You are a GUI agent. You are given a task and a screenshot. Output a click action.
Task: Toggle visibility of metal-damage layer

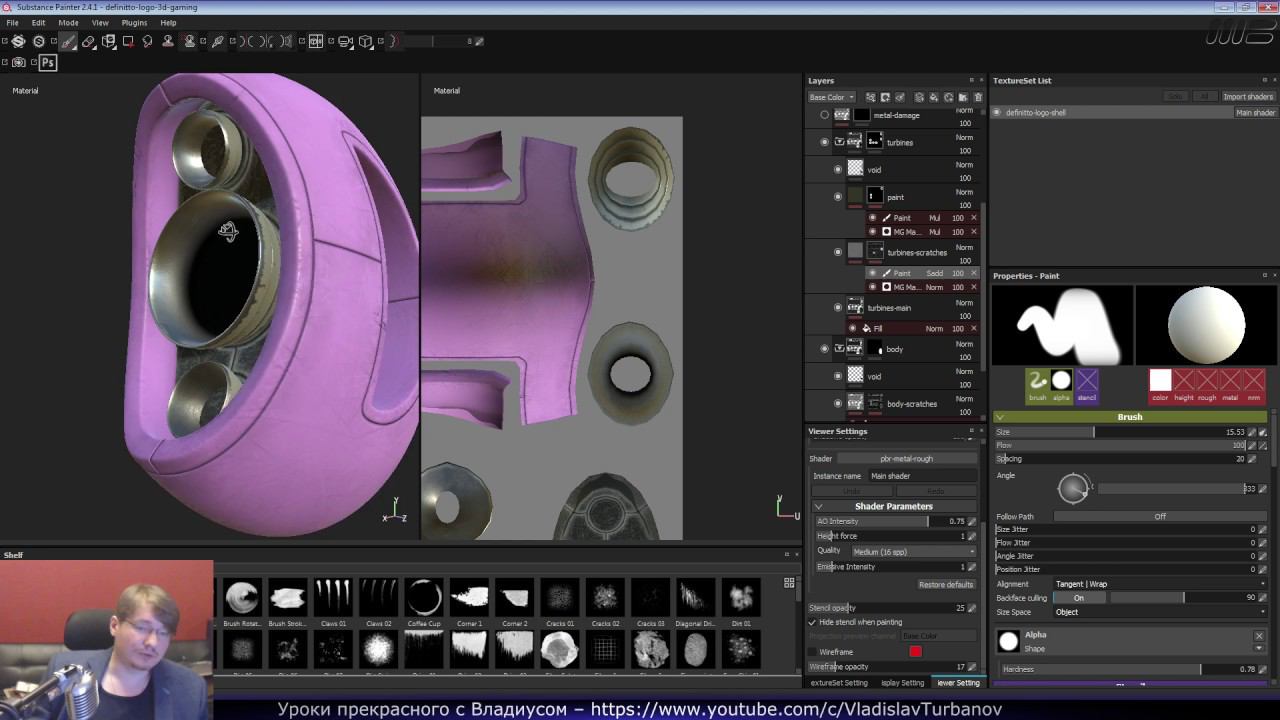tap(824, 115)
